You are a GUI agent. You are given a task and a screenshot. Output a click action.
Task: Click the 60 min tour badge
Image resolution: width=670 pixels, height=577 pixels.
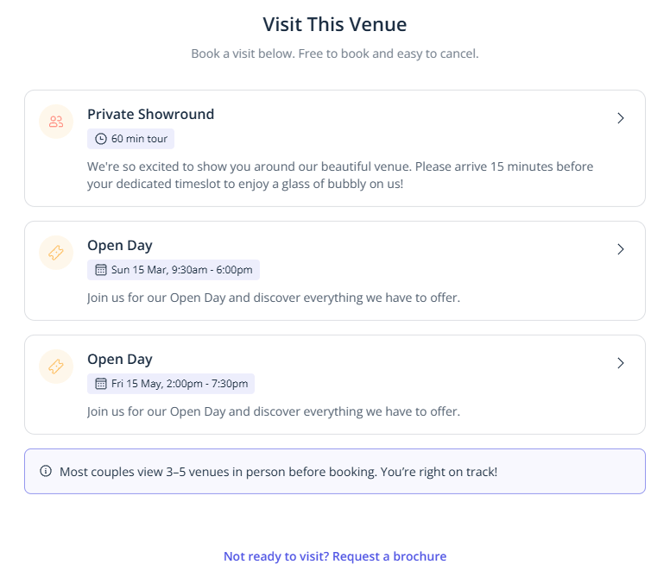coord(131,139)
